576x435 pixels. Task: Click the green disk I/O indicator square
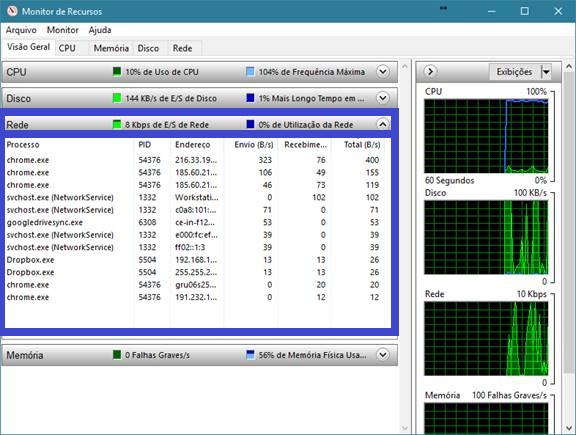click(117, 98)
